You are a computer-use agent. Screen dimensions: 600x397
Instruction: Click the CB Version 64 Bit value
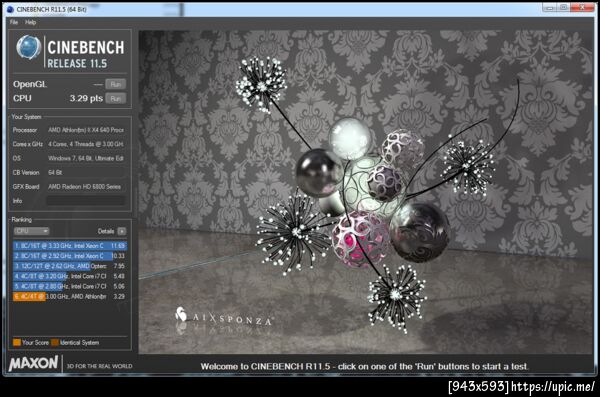point(55,173)
